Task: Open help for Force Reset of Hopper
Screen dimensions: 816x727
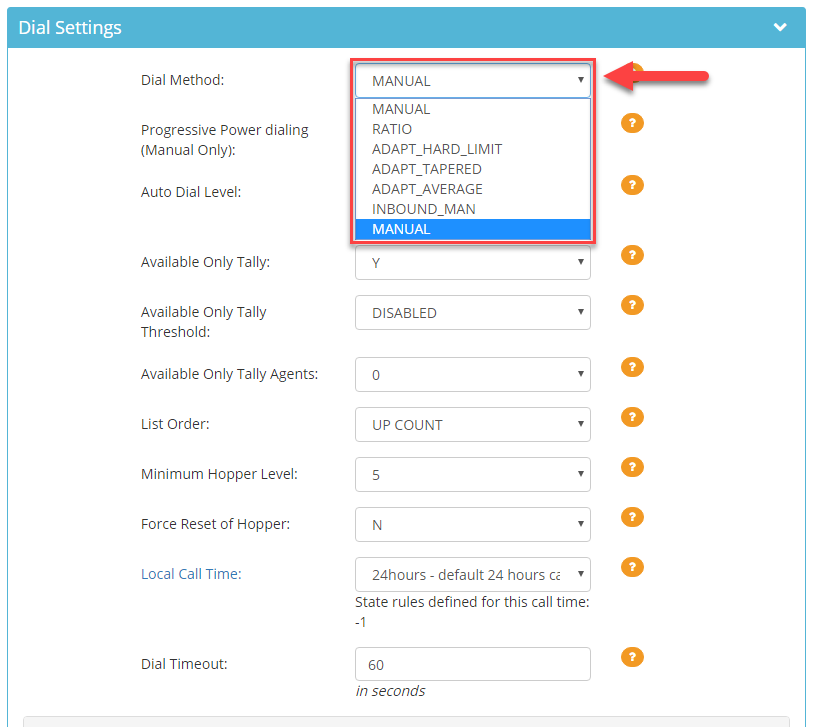Action: [x=632, y=517]
